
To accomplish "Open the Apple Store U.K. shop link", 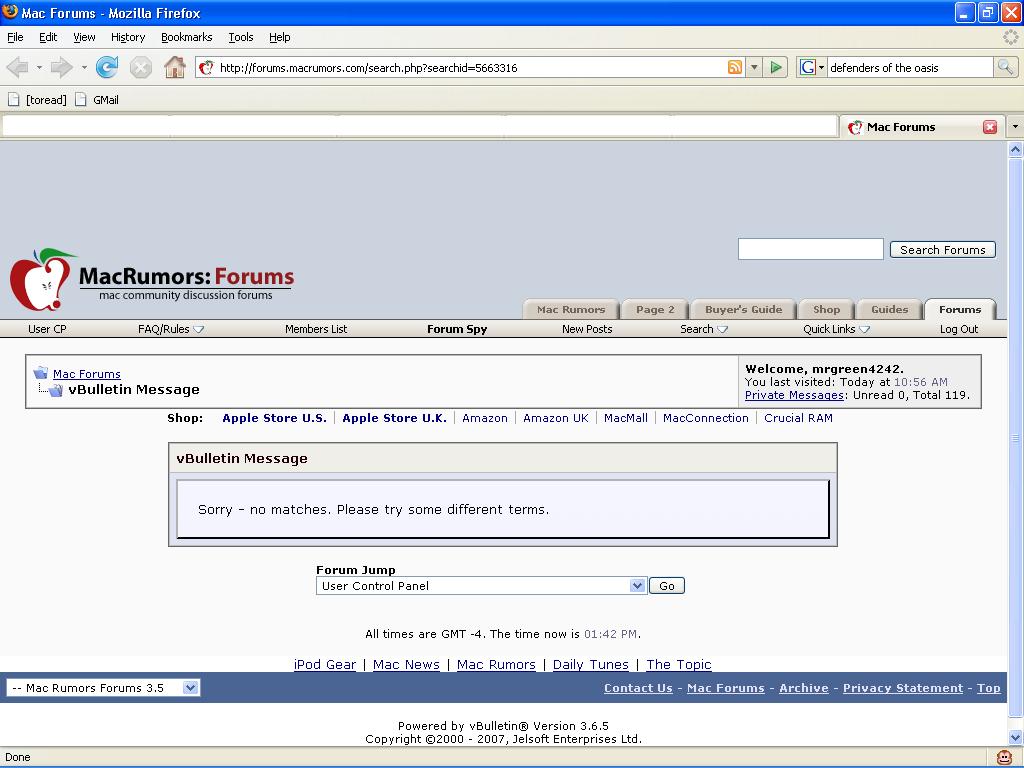I will 394,418.
